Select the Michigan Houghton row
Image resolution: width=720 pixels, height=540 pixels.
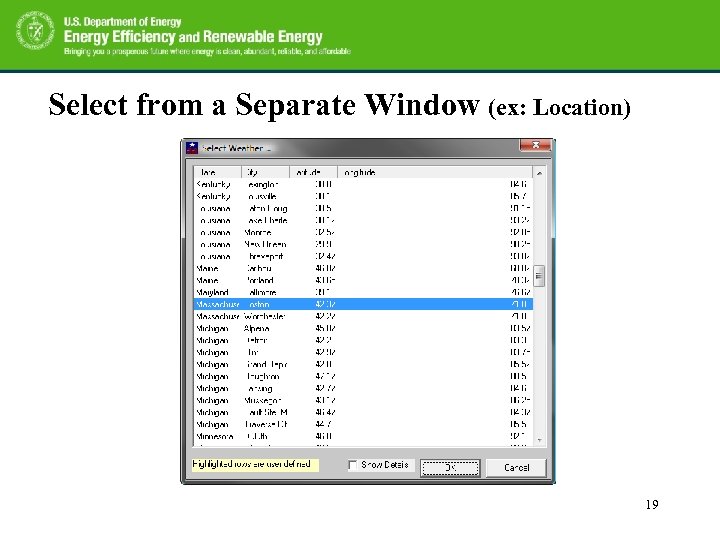pos(363,376)
